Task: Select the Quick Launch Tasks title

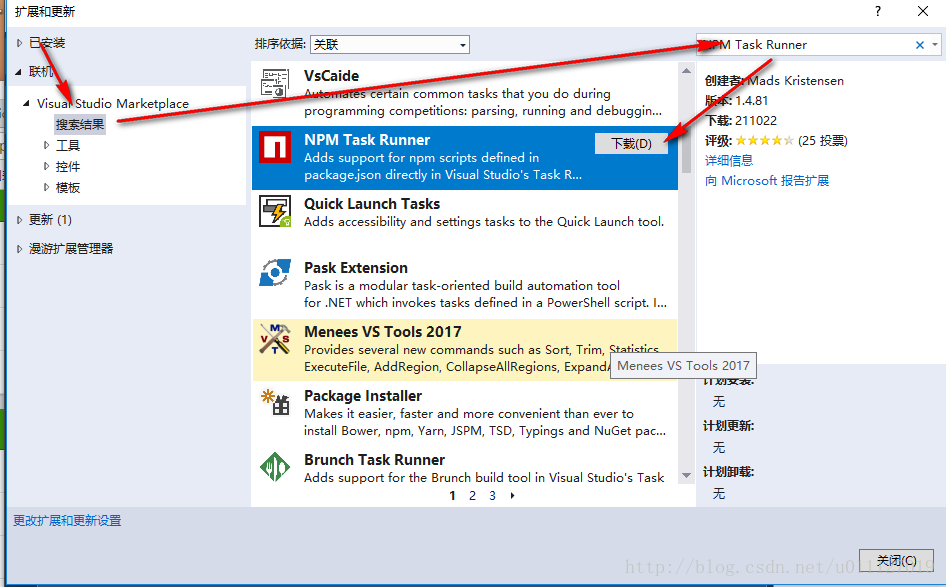Action: click(x=372, y=204)
